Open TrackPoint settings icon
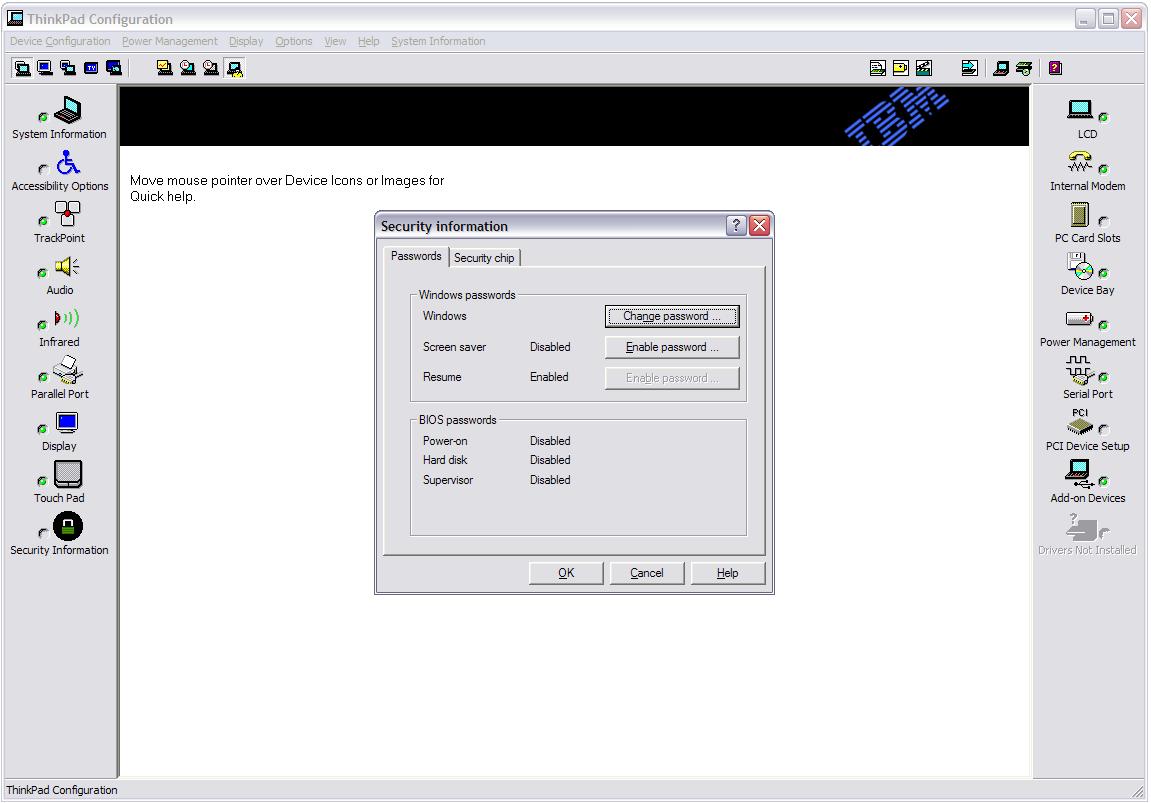This screenshot has height=803, width=1151. (67, 215)
